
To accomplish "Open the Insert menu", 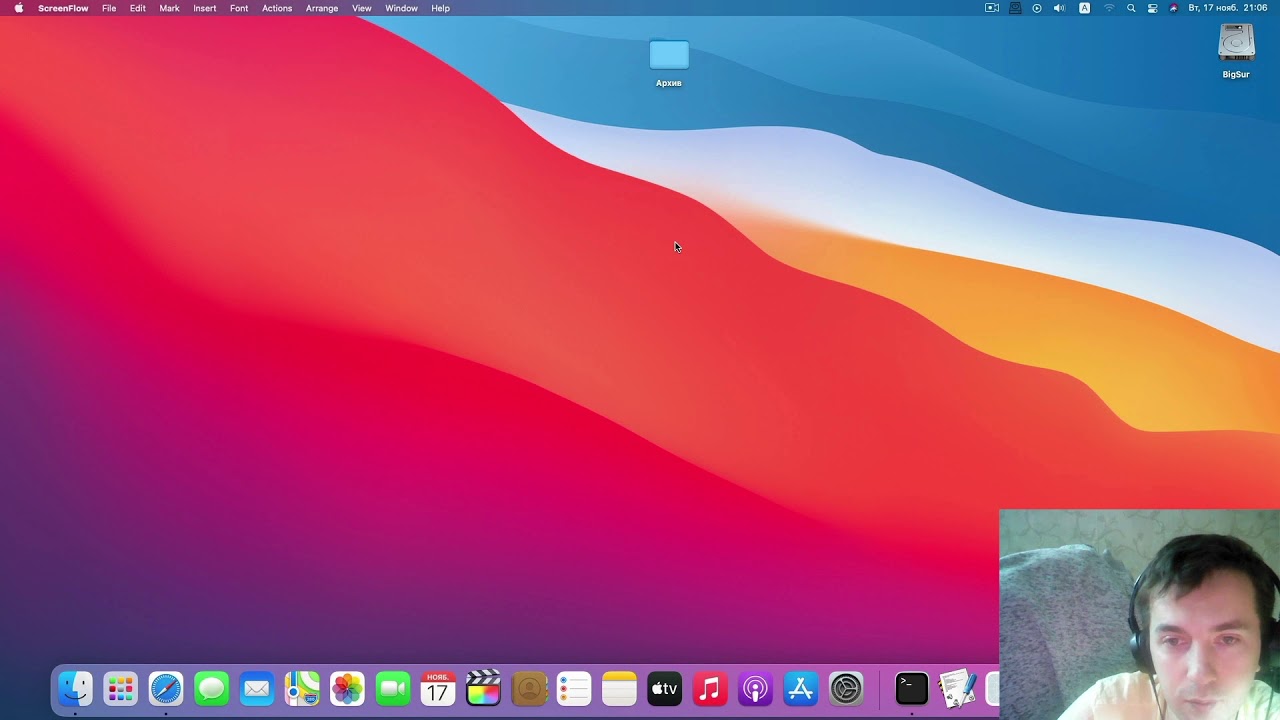I will click(x=205, y=8).
